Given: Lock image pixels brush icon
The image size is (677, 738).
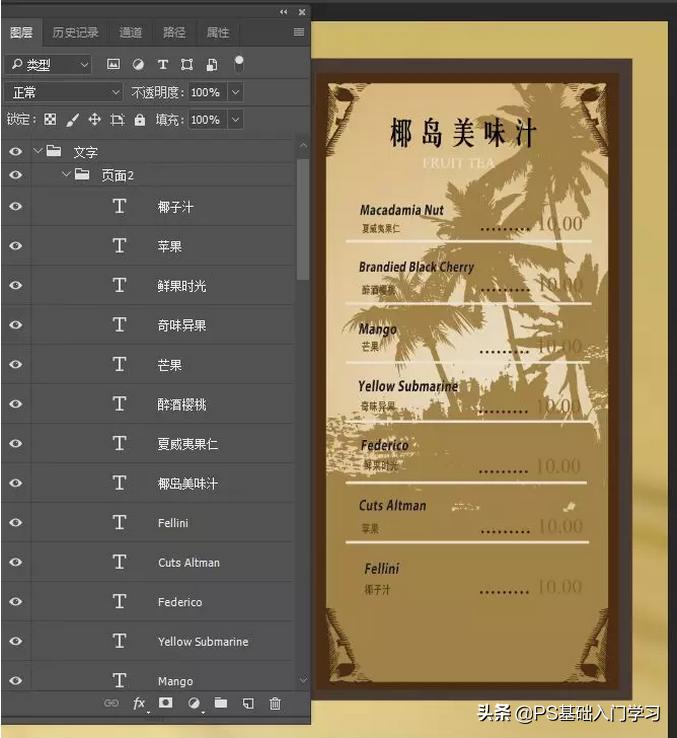Looking at the screenshot, I should (x=72, y=120).
